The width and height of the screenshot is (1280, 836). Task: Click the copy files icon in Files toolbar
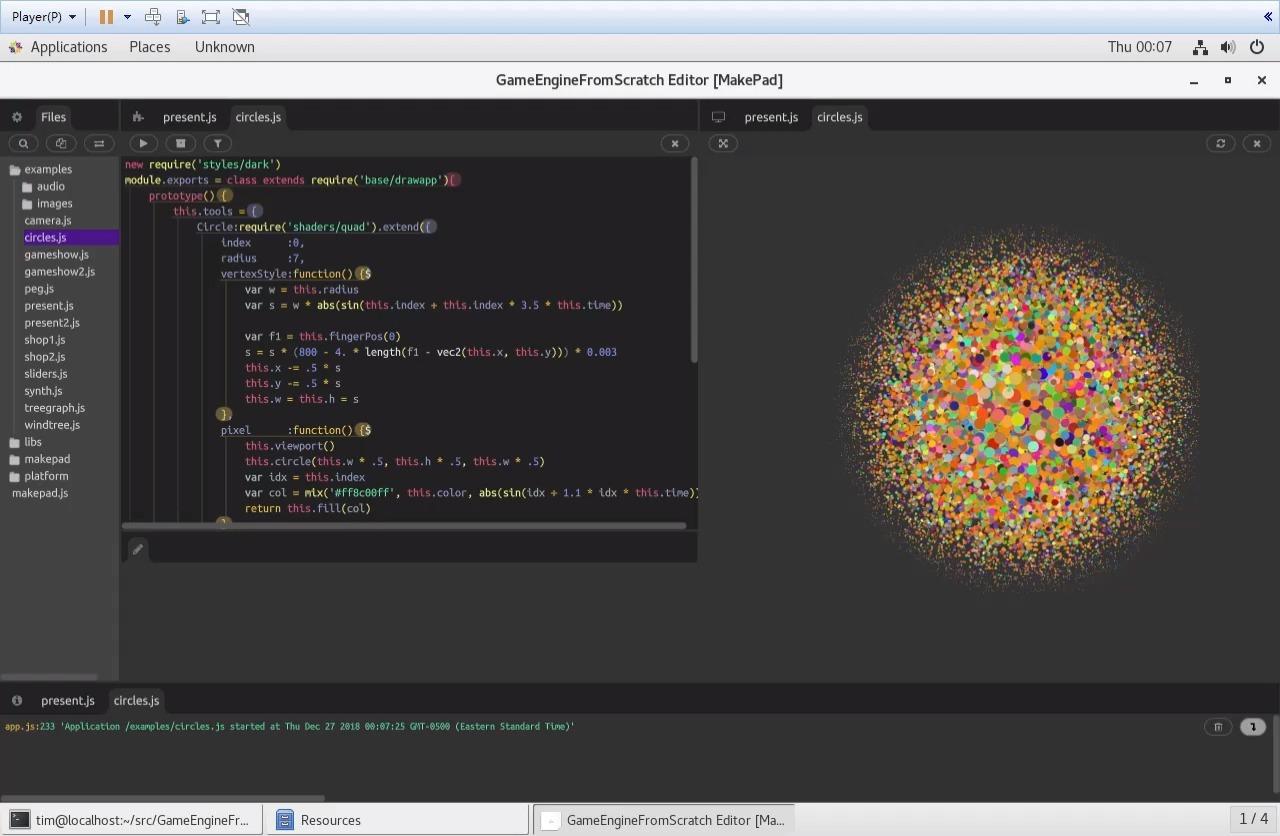coord(61,143)
